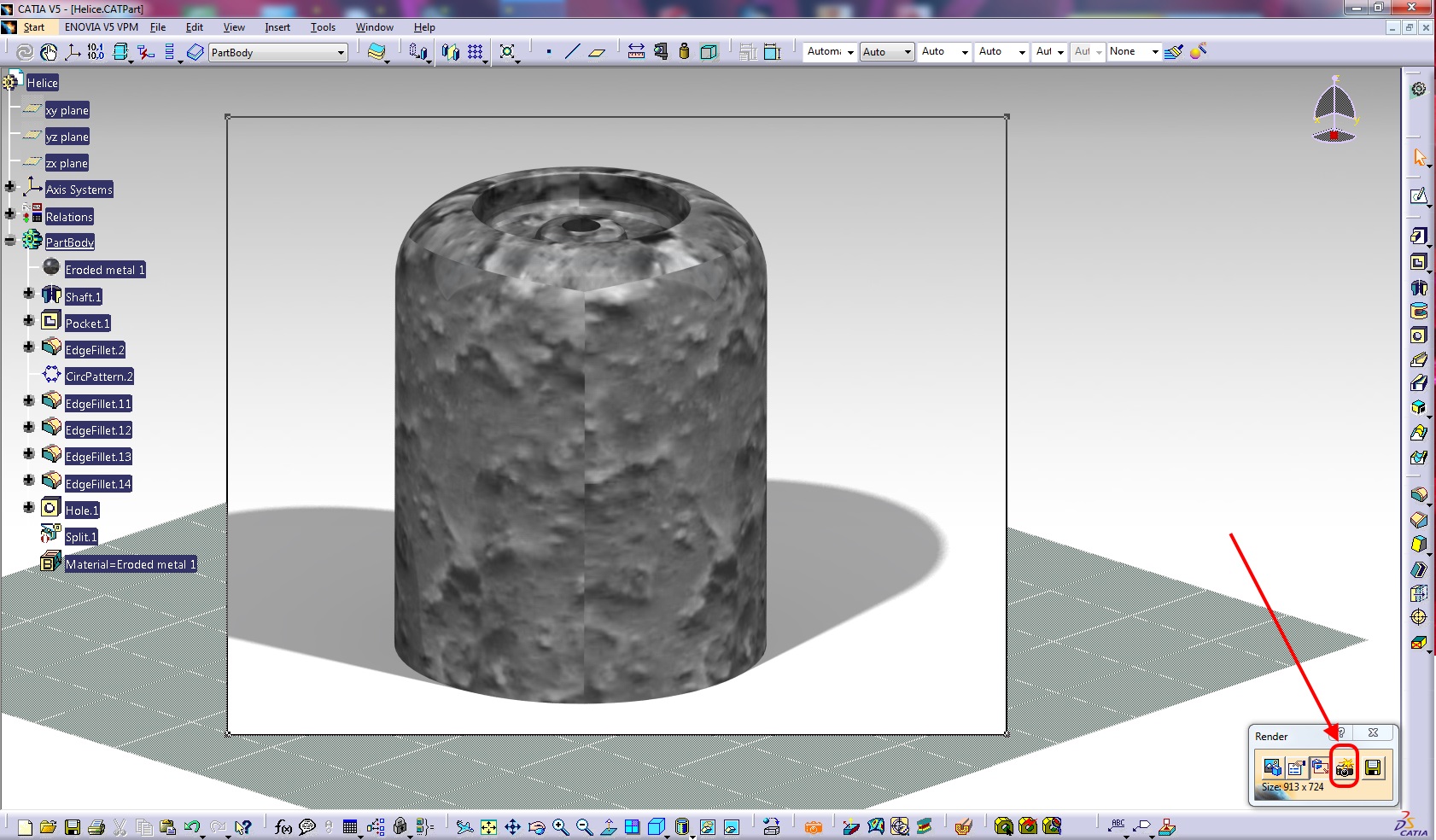Image resolution: width=1436 pixels, height=840 pixels.
Task: Click the Undo icon
Action: tap(191, 827)
